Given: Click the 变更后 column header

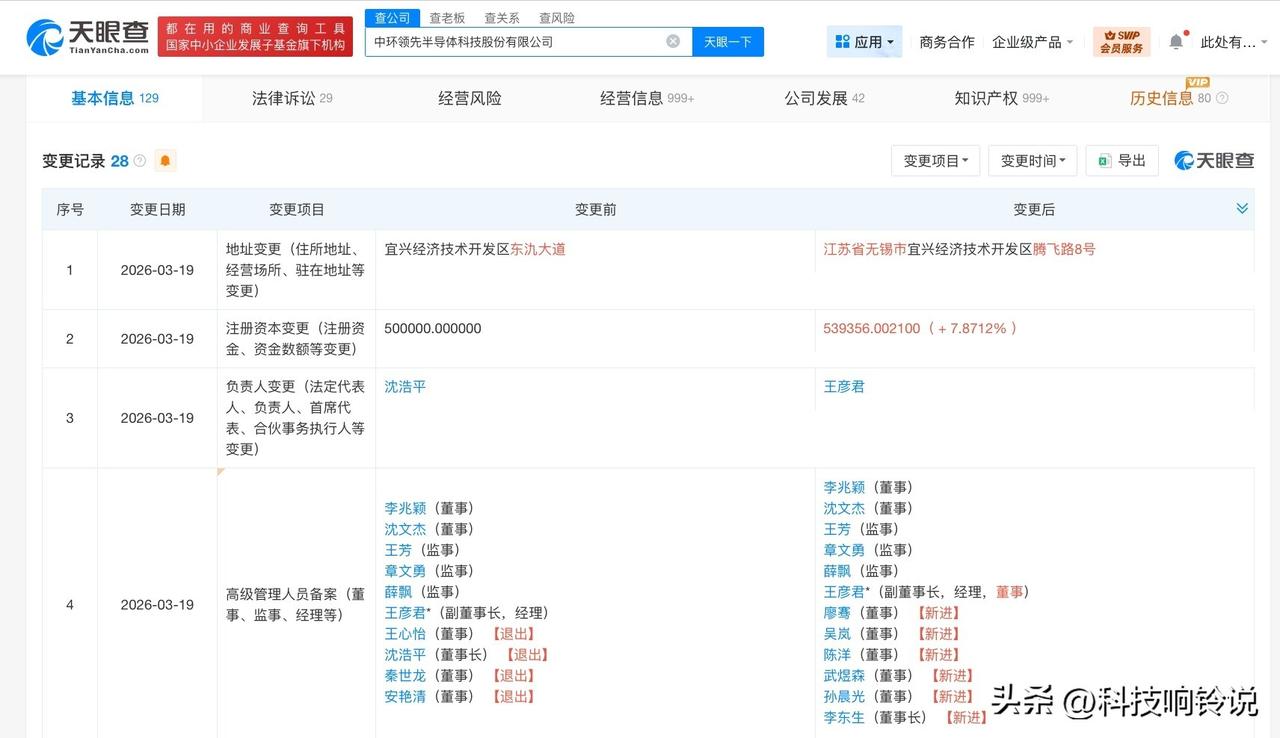Looking at the screenshot, I should coord(1034,209).
